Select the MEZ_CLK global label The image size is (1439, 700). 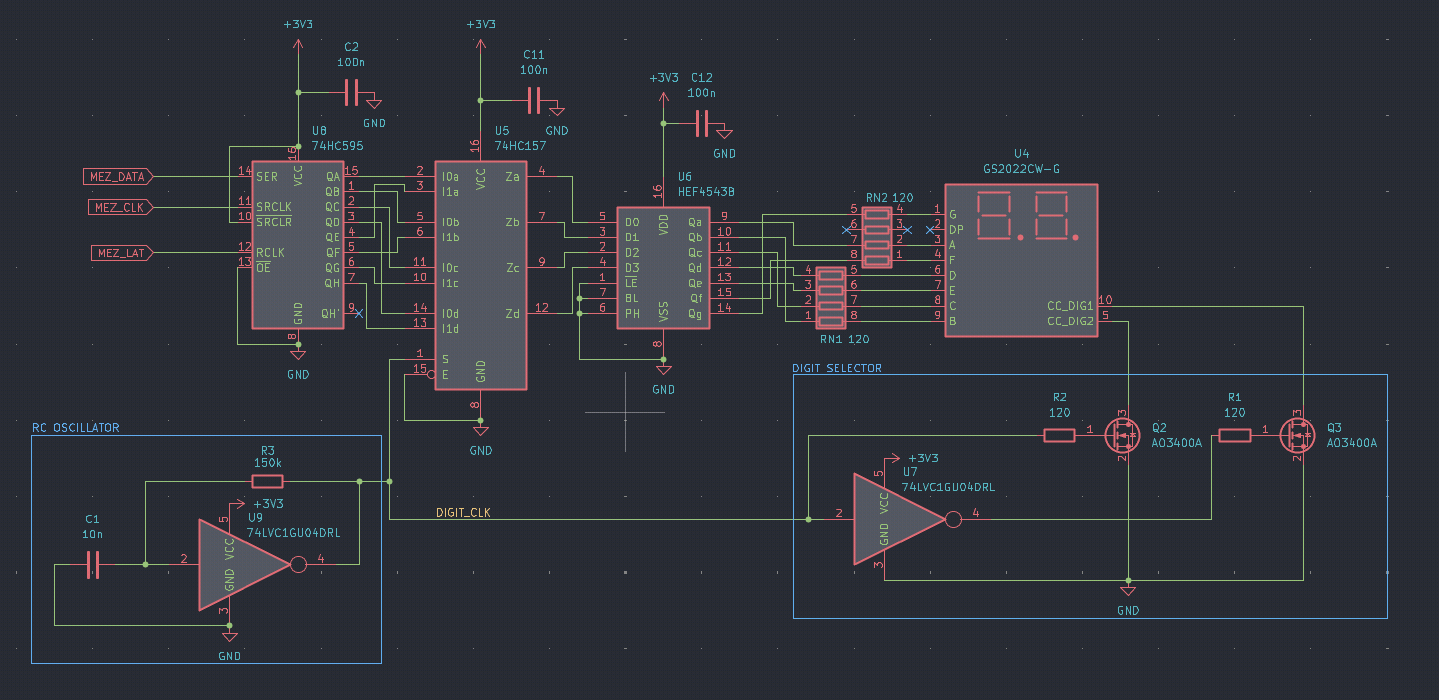coord(120,208)
